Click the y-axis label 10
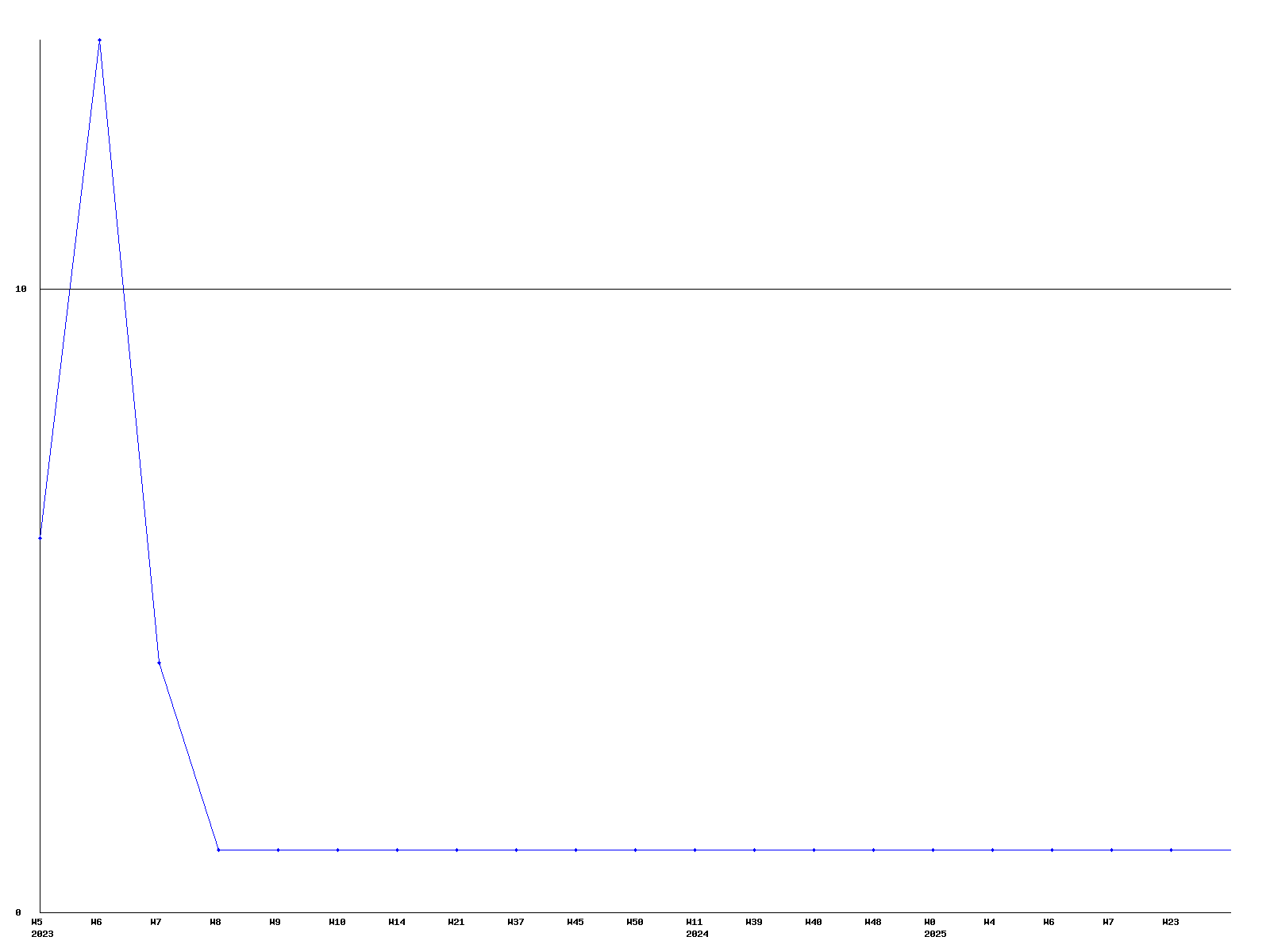The image size is (1270, 952). pyautogui.click(x=21, y=289)
